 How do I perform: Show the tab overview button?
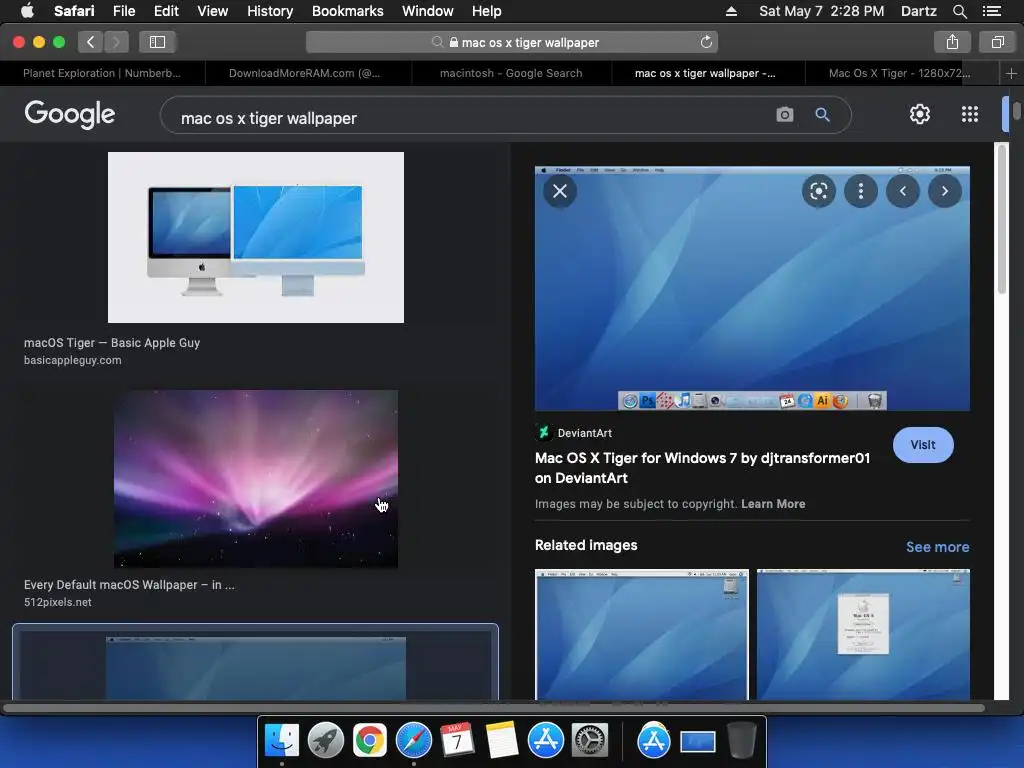[x=997, y=42]
